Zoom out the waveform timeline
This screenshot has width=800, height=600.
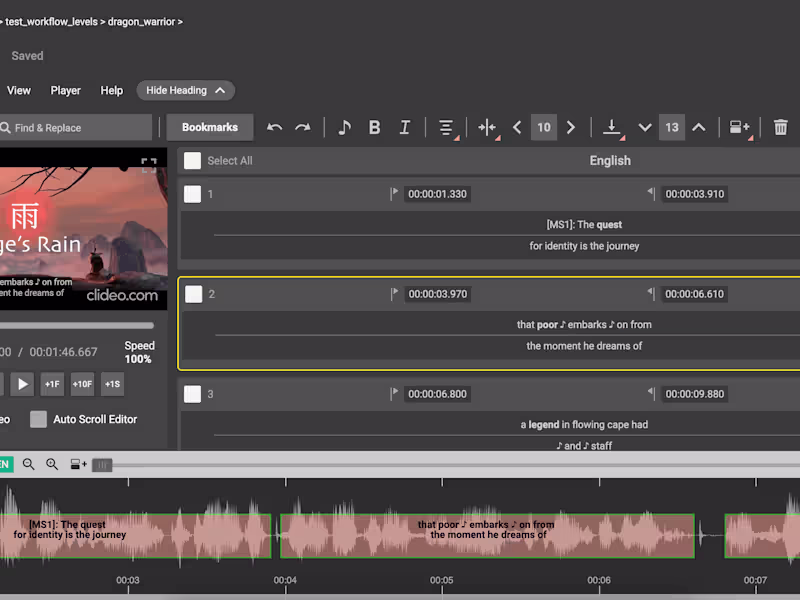[28, 464]
